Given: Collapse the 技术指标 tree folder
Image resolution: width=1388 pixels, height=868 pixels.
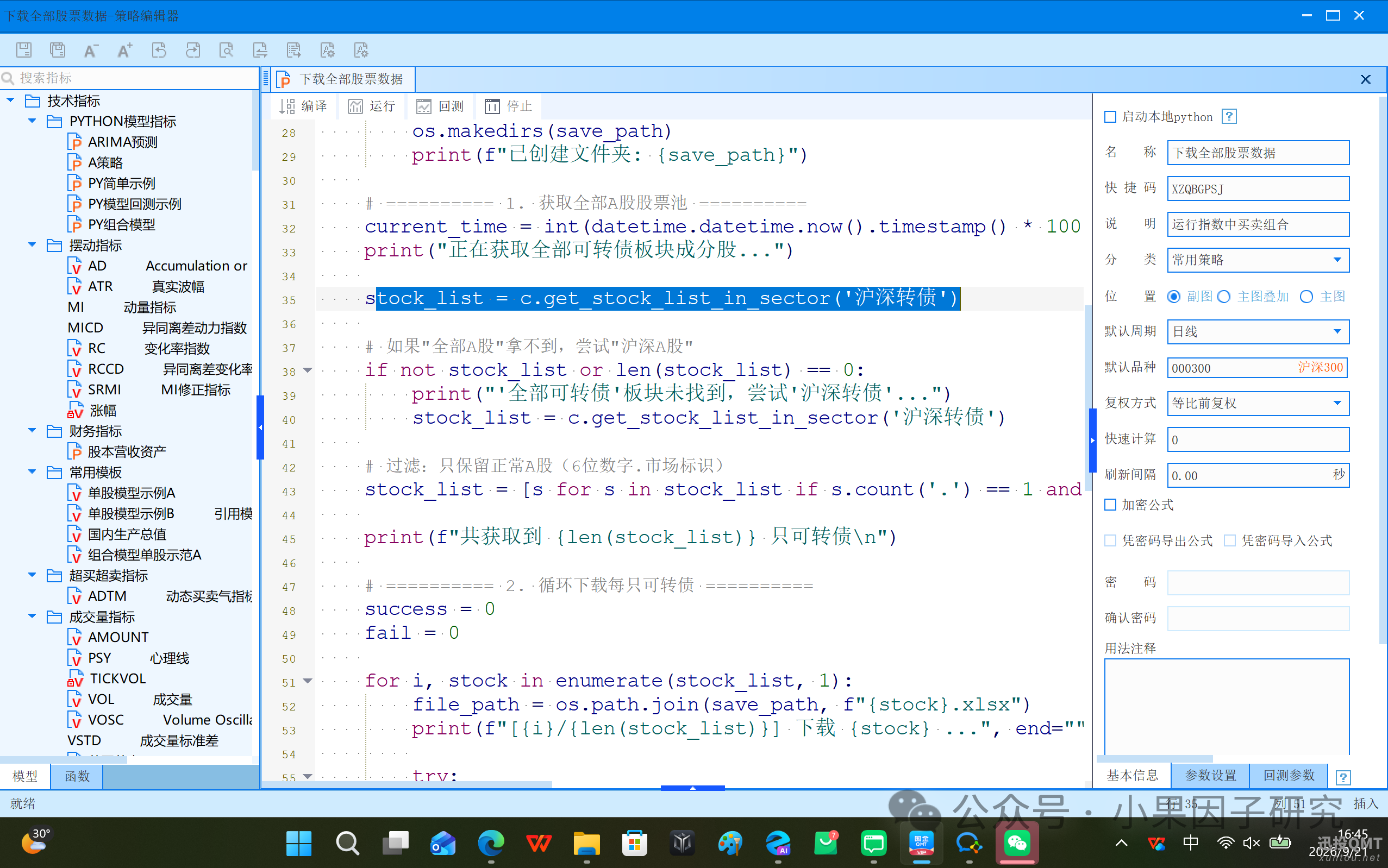Looking at the screenshot, I should [10, 100].
